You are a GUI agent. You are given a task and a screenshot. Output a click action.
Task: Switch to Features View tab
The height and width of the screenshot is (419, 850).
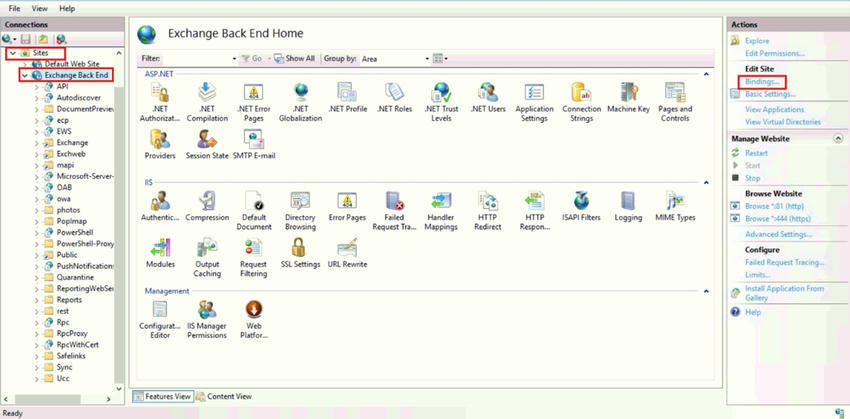(x=162, y=396)
